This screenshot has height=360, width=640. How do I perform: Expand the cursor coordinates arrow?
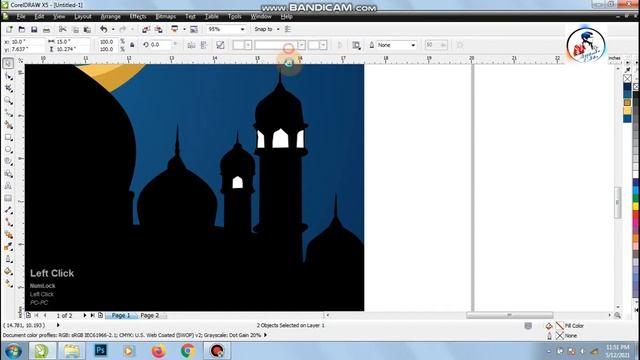pos(58,325)
